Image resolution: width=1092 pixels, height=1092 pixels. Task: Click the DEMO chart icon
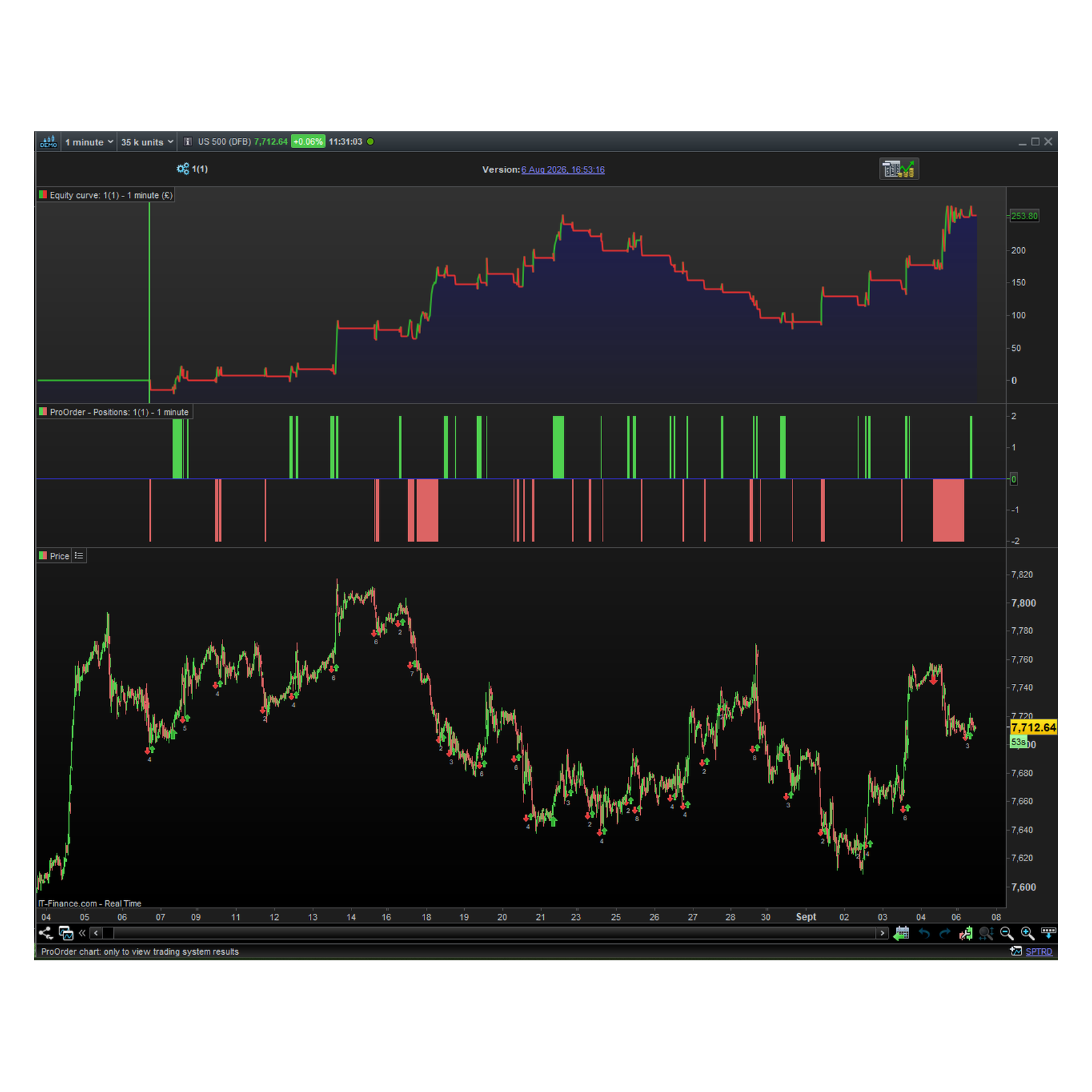48,142
